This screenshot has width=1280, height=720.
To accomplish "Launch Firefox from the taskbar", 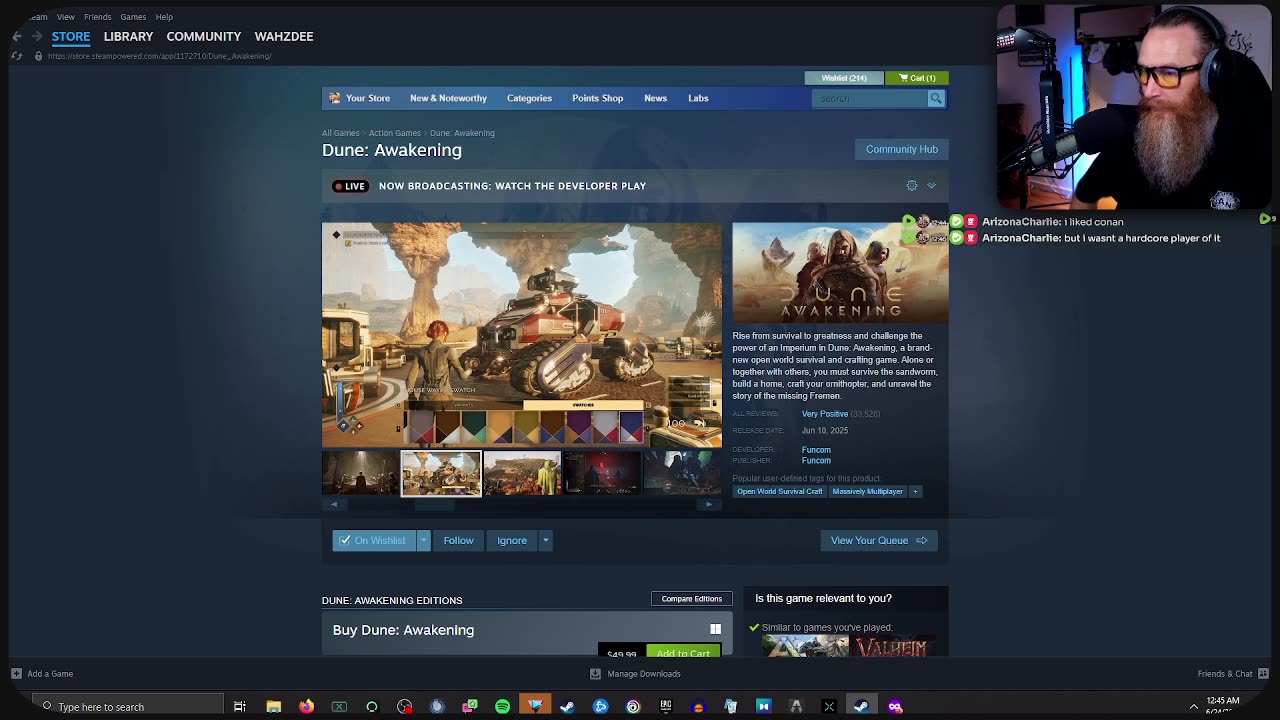I will pyautogui.click(x=306, y=707).
